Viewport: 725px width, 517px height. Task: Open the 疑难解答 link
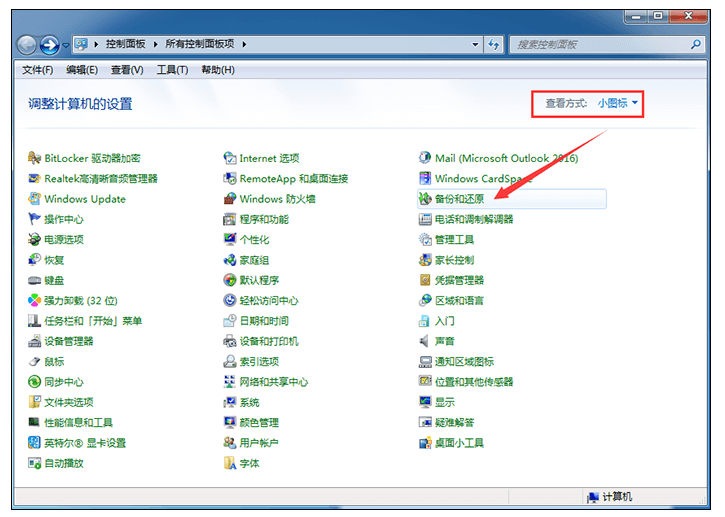(455, 423)
